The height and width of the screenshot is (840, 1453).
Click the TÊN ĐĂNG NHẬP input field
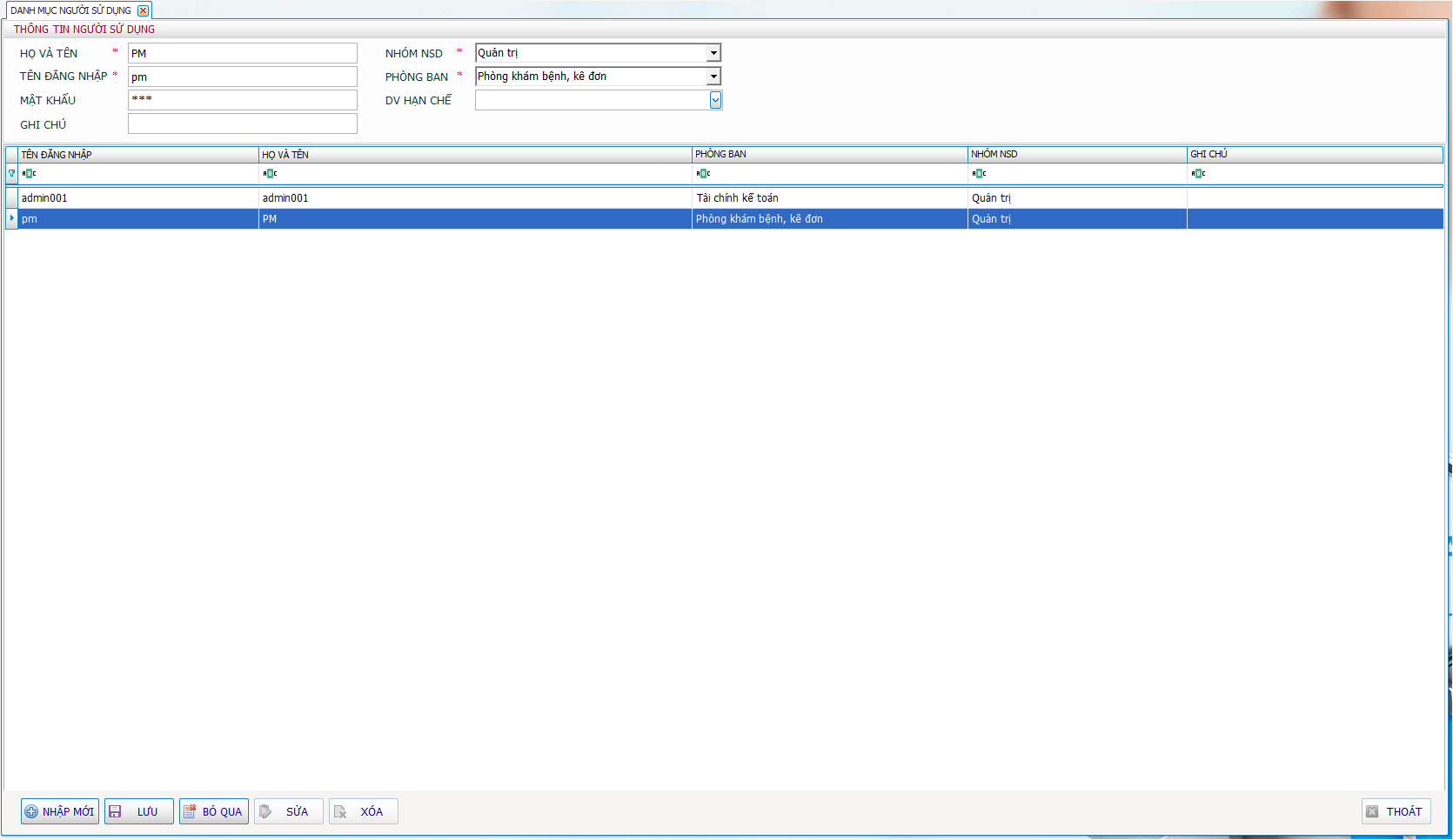click(x=242, y=77)
